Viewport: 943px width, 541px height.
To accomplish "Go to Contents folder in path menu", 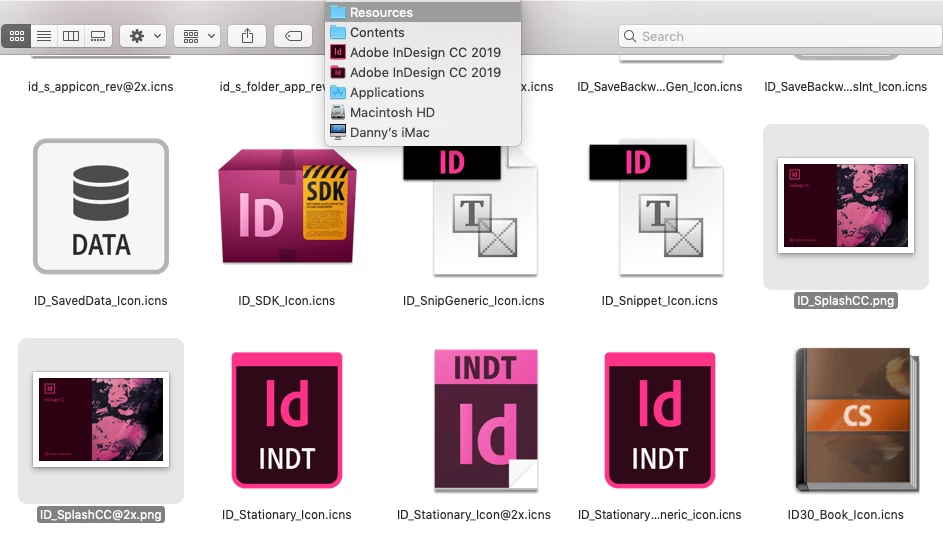I will click(x=423, y=32).
